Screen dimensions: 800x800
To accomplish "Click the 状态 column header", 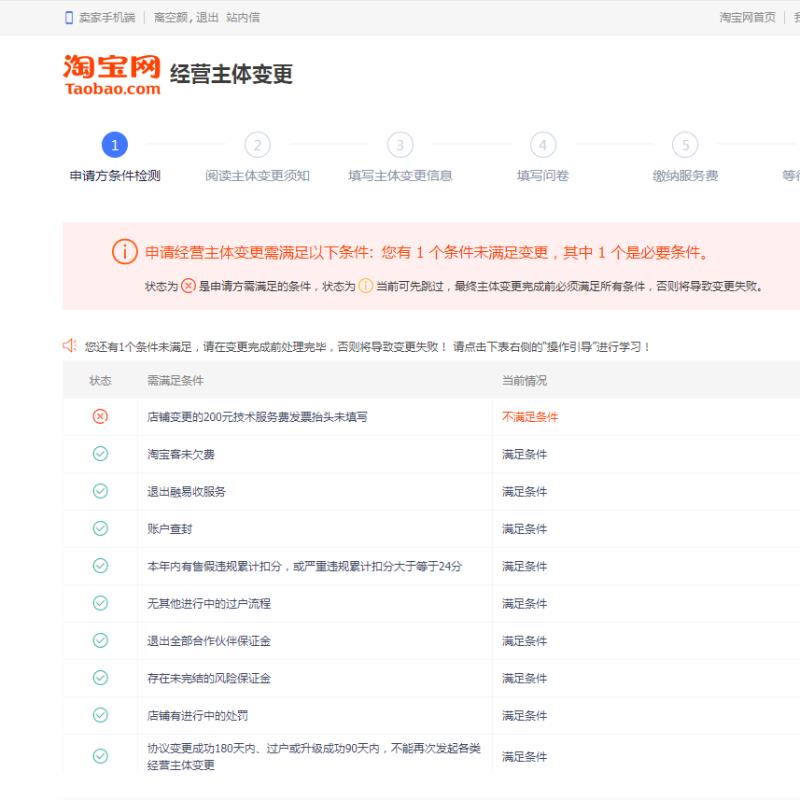I will [x=100, y=380].
